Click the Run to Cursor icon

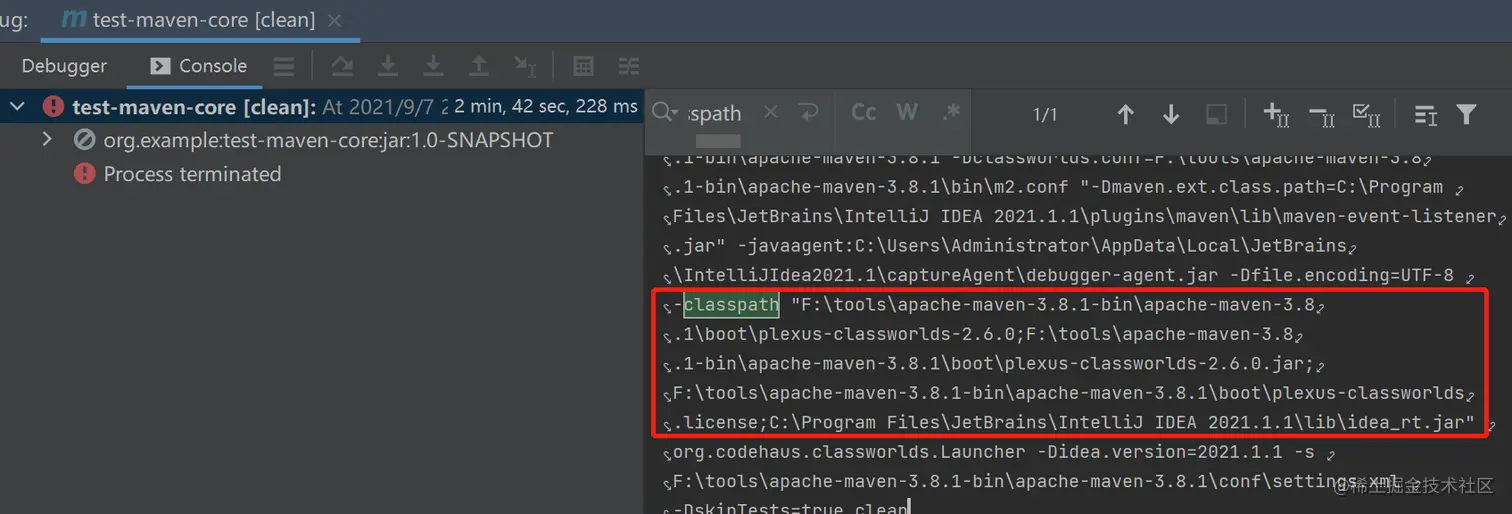(525, 66)
